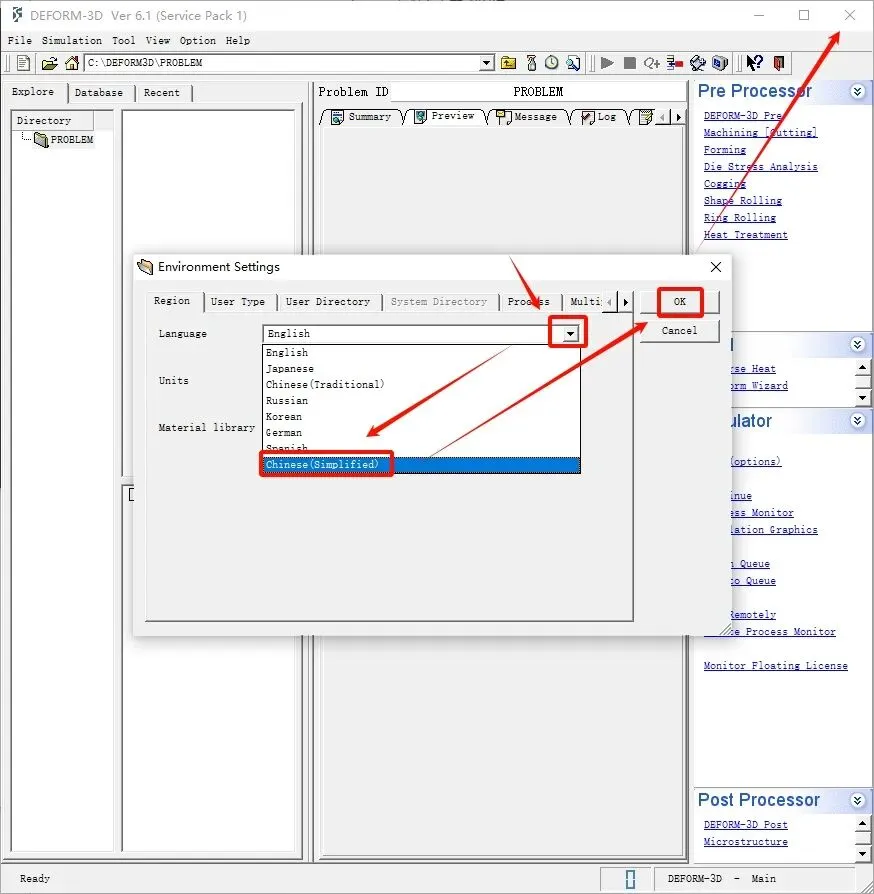Image resolution: width=874 pixels, height=894 pixels.
Task: Switch to the Explore tab
Action: pyautogui.click(x=33, y=92)
